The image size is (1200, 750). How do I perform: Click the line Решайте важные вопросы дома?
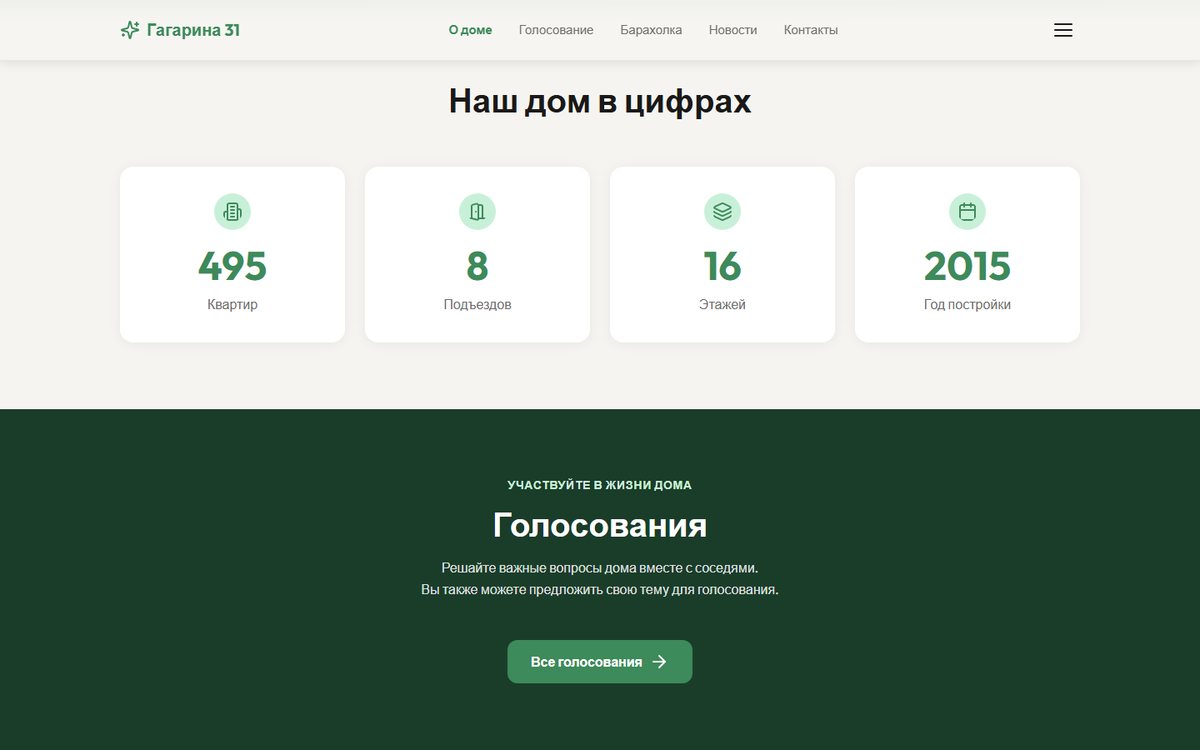[x=600, y=567]
